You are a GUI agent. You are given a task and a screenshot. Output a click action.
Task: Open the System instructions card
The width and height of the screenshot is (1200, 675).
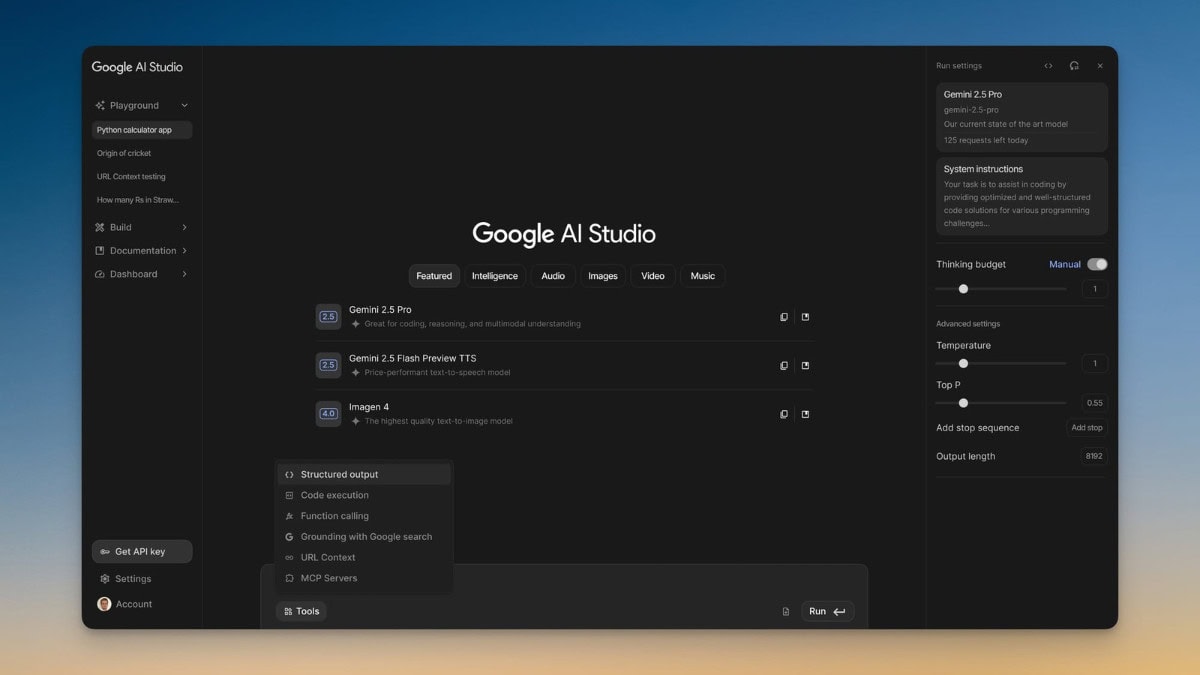[1022, 196]
